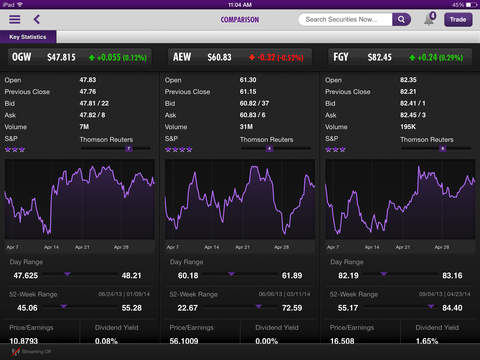Tap the battery indicator in status bar
The width and height of the screenshot is (480, 360).
[x=471, y=5]
